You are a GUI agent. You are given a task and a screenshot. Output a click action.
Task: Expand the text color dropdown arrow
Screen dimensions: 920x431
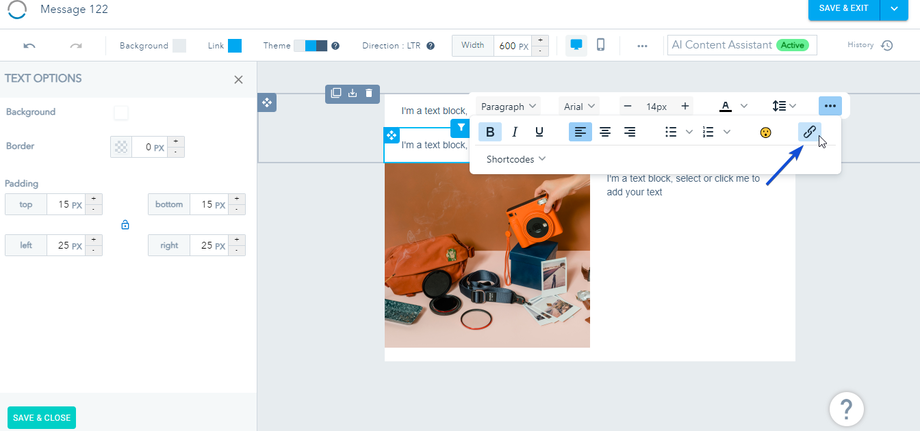point(743,106)
